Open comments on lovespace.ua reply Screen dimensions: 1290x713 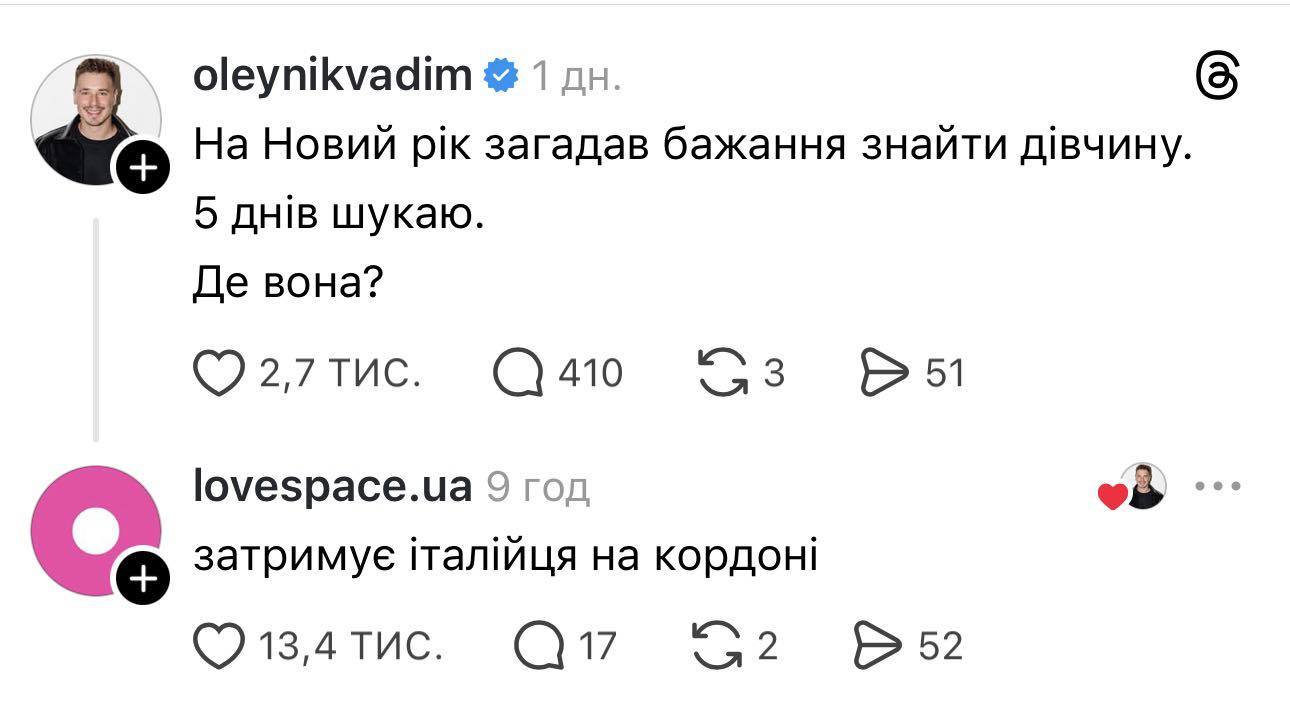pyautogui.click(x=539, y=645)
